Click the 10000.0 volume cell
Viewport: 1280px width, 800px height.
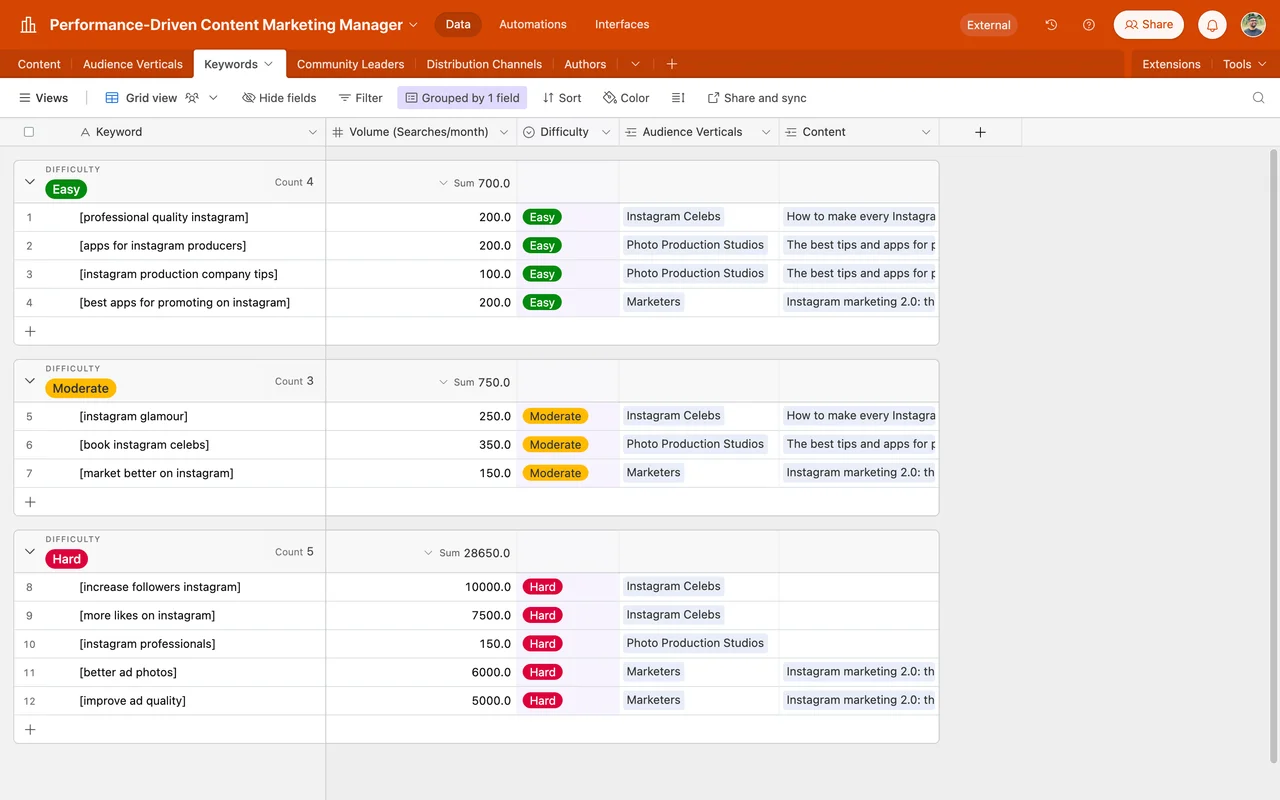(421, 587)
